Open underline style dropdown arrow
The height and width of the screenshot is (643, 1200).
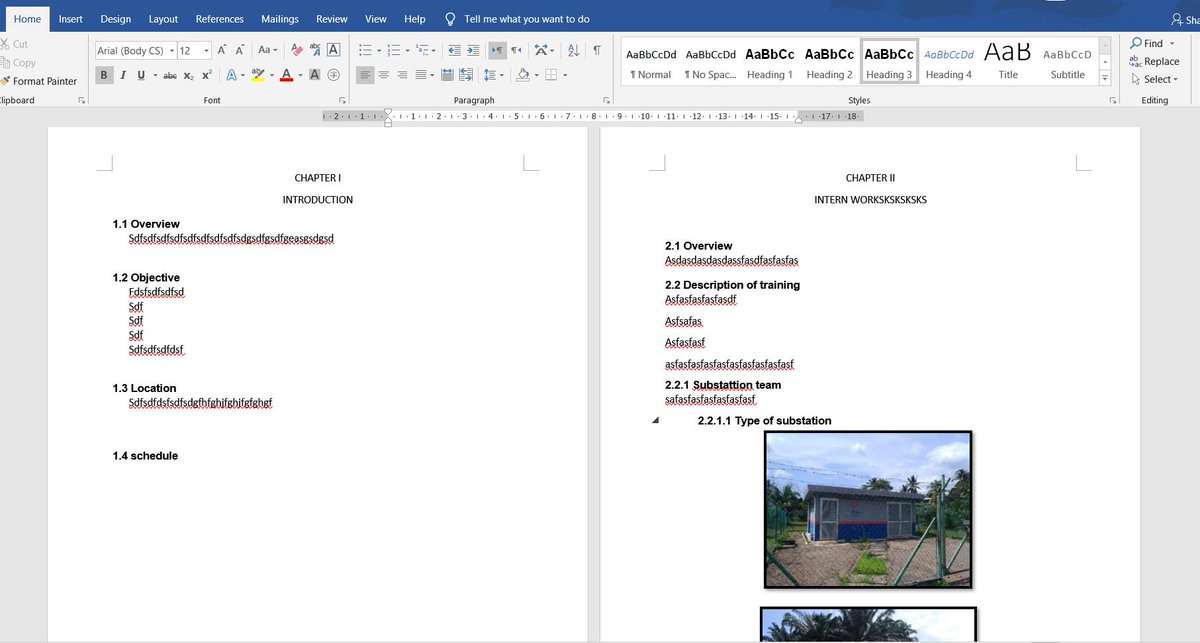[153, 75]
